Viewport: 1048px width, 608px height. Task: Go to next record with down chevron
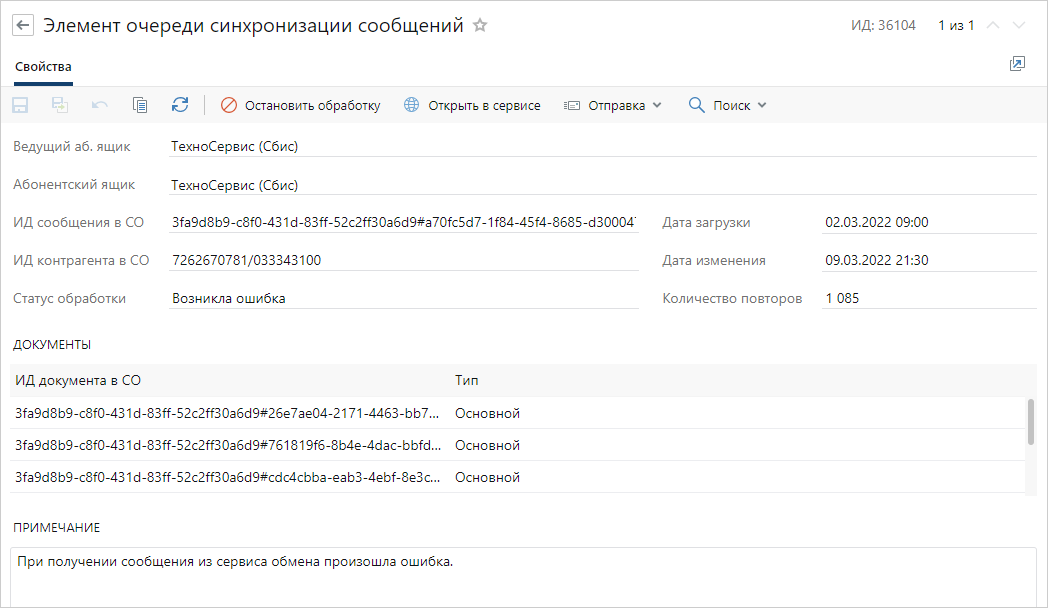point(1019,26)
